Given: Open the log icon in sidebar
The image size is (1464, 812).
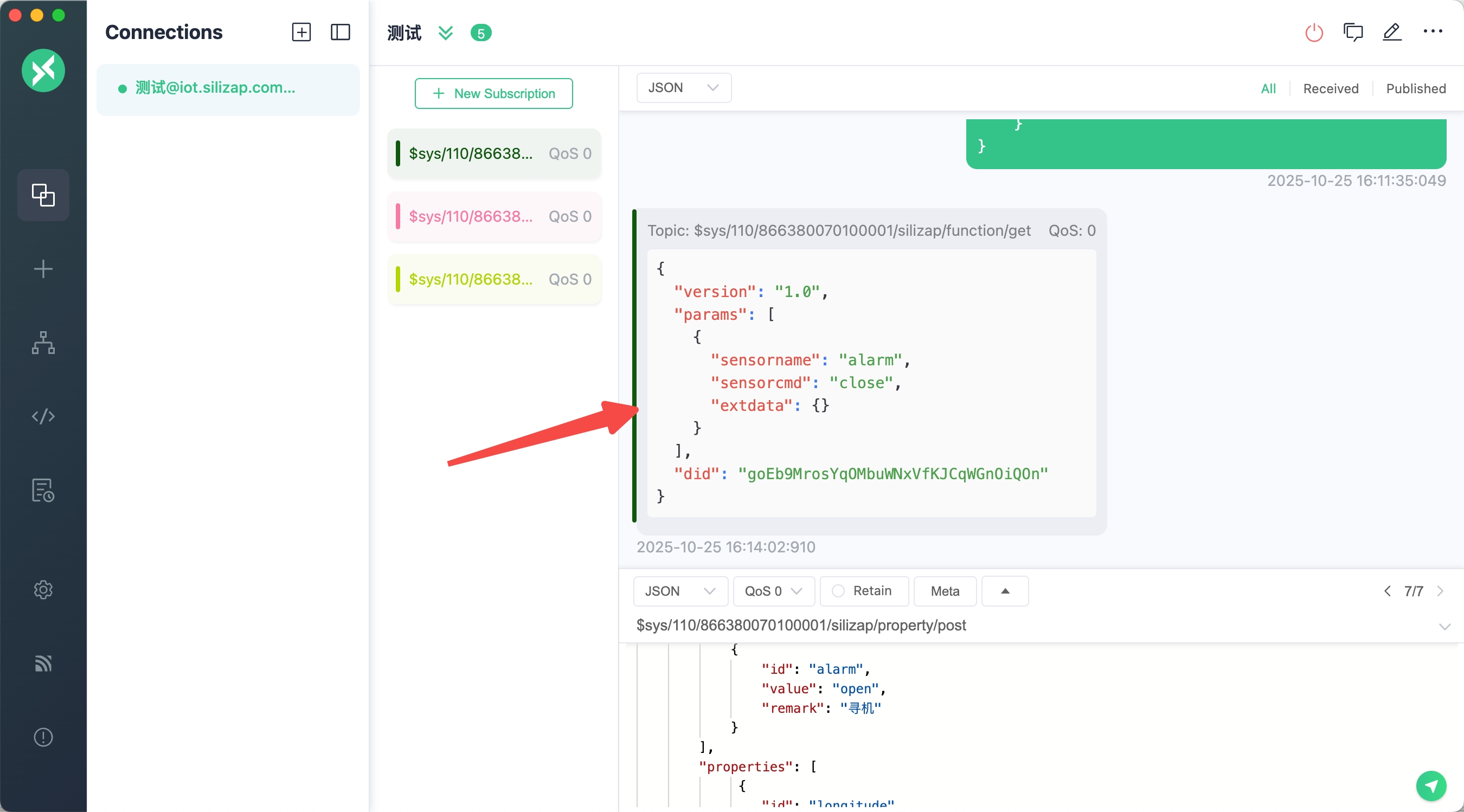Looking at the screenshot, I should click(x=43, y=491).
